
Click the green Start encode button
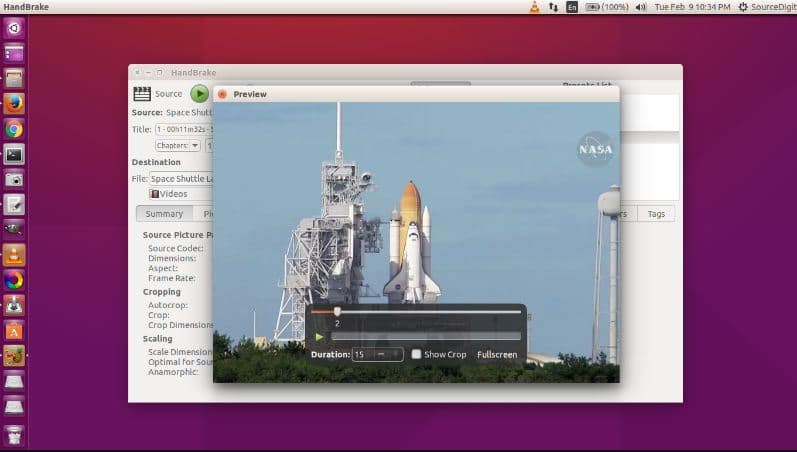(199, 94)
